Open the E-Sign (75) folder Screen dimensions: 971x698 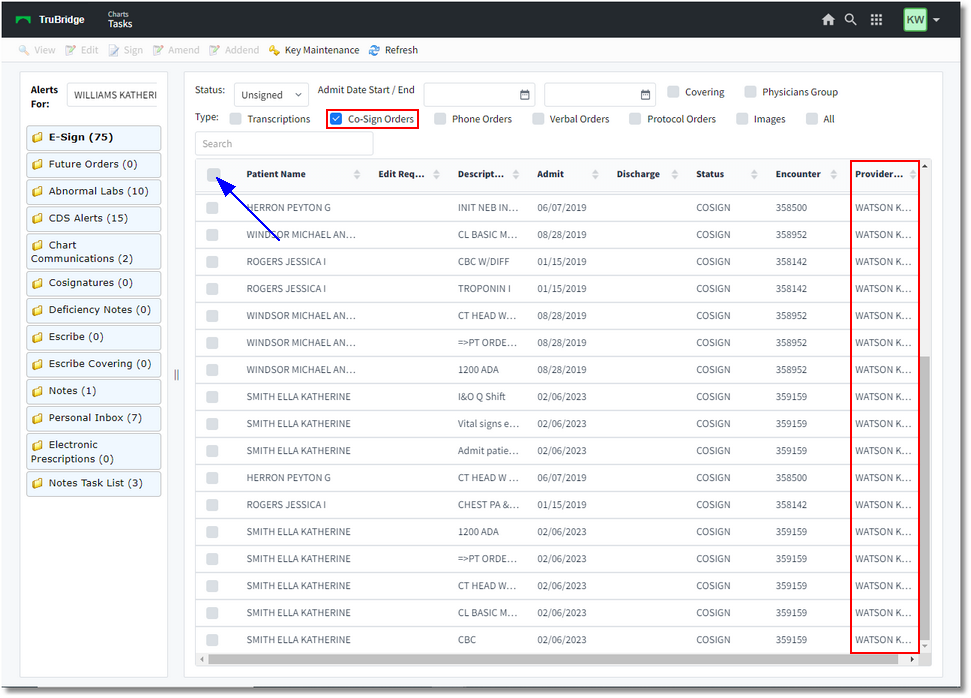pyautogui.click(x=94, y=137)
